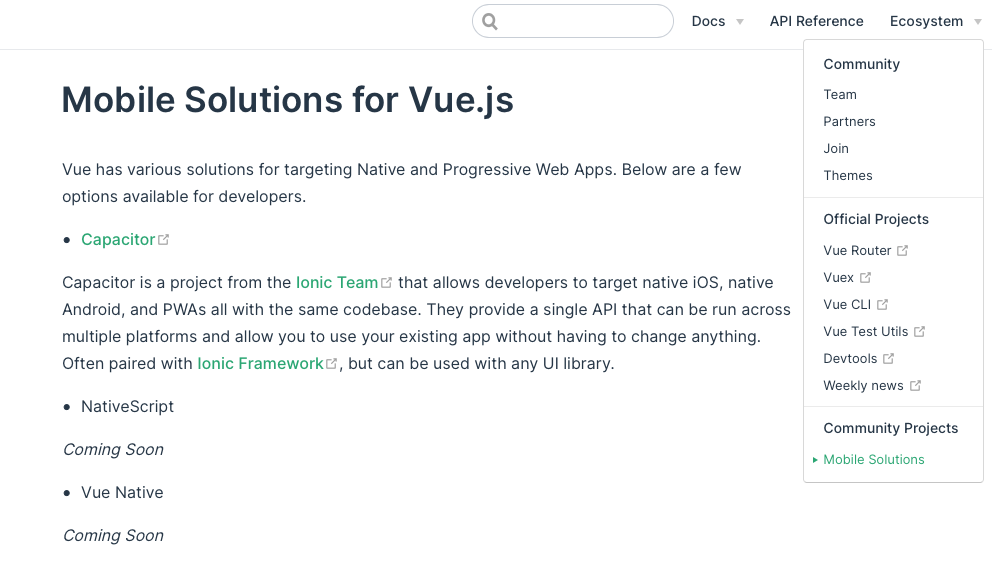Click Coming Soon under Vue Native
Image resolution: width=992 pixels, height=585 pixels.
pyautogui.click(x=113, y=536)
